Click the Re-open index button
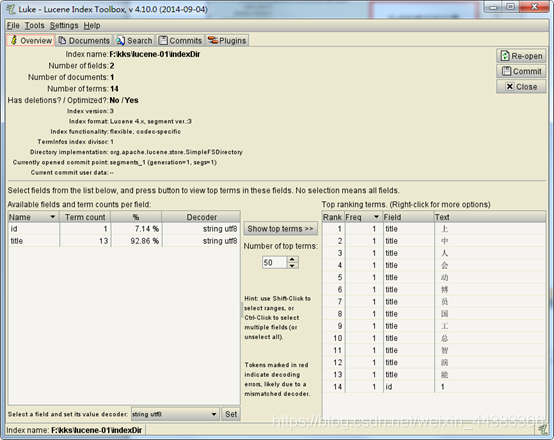This screenshot has height=440, width=554. point(521,56)
